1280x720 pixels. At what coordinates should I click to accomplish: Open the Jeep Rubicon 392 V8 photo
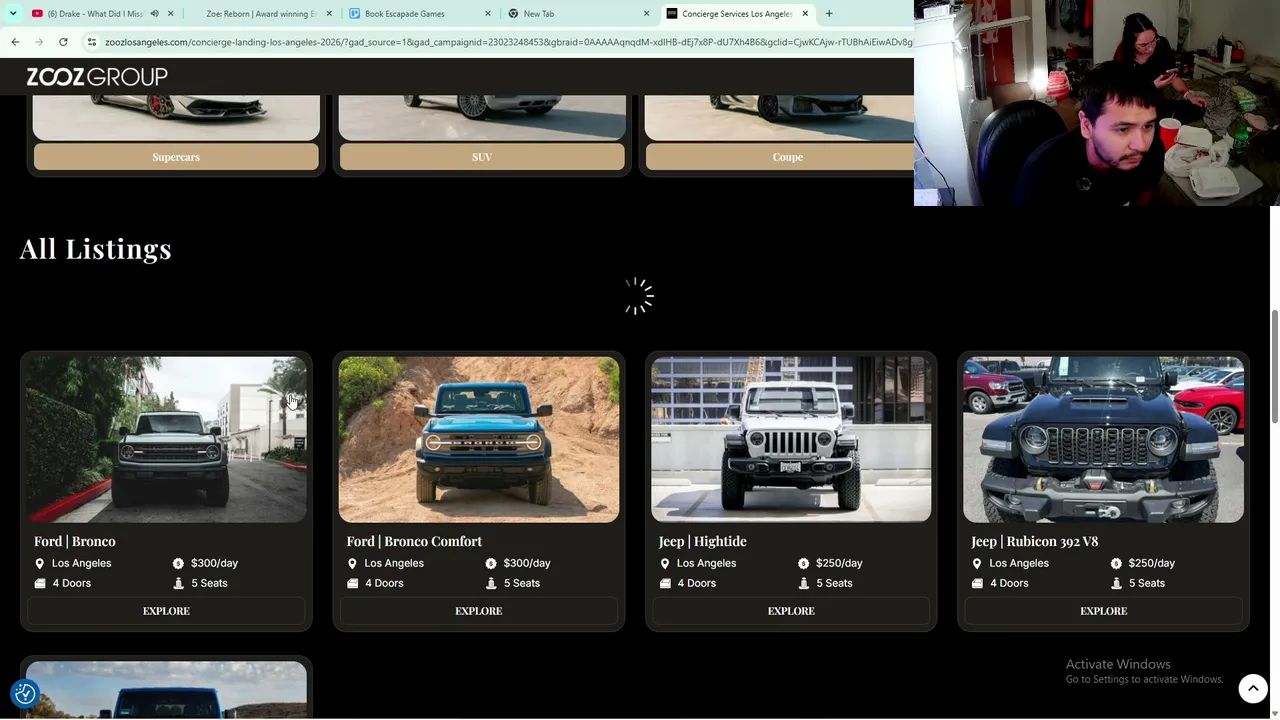[x=1104, y=440]
